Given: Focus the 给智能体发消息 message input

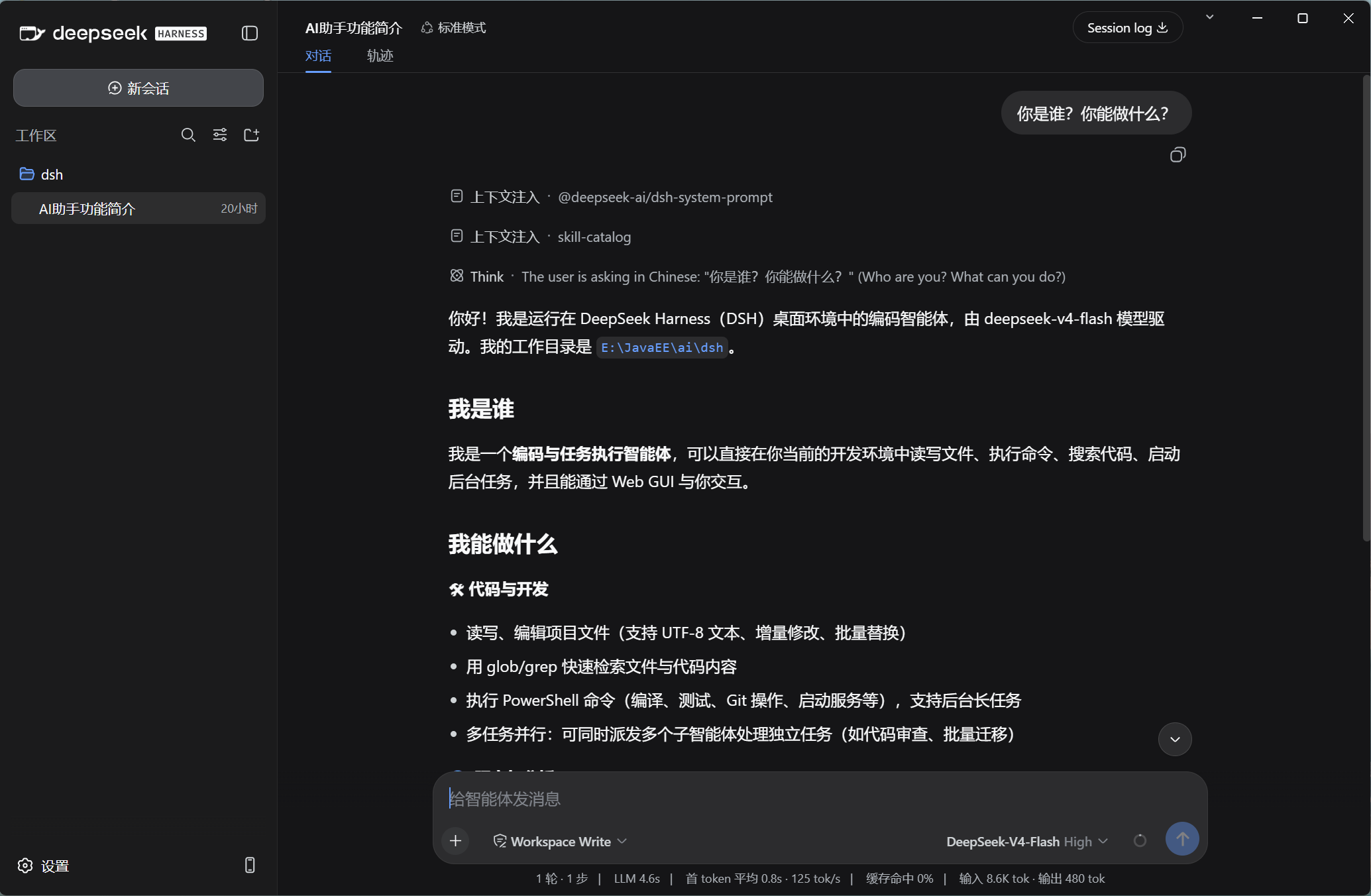Looking at the screenshot, I should [x=820, y=799].
